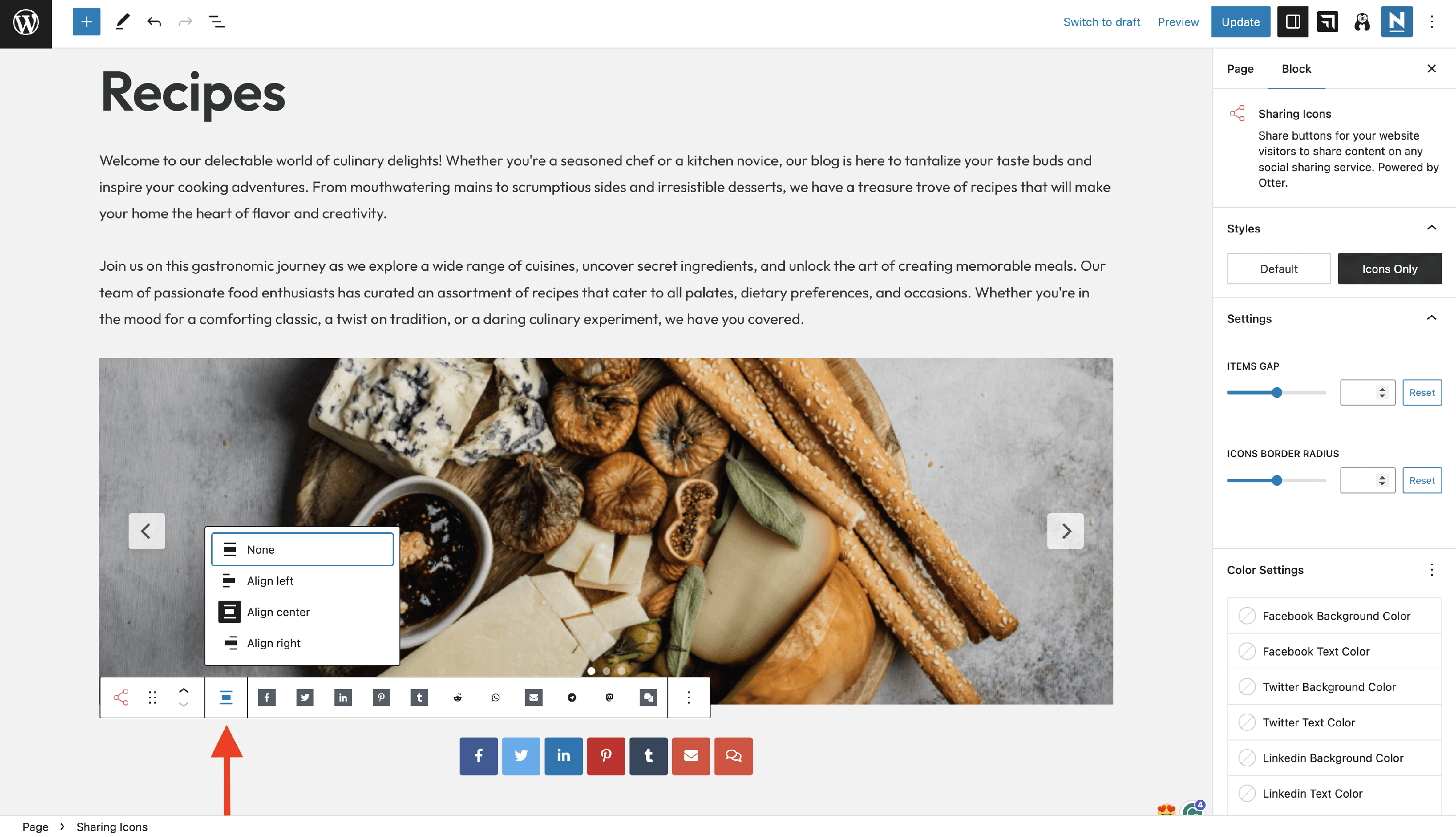Open the Color Settings options menu
1456x837 pixels.
point(1431,570)
